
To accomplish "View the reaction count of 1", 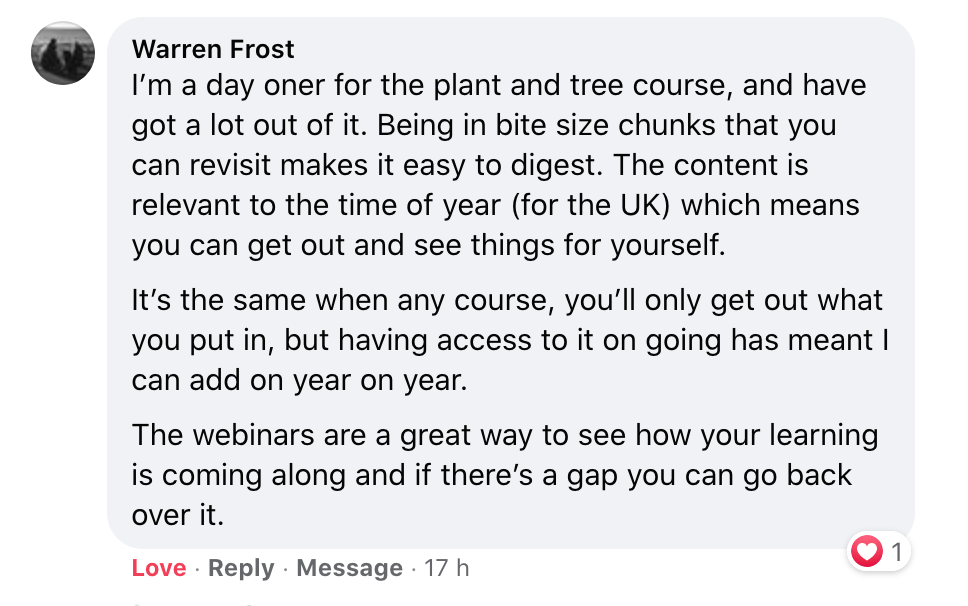I will pos(896,551).
